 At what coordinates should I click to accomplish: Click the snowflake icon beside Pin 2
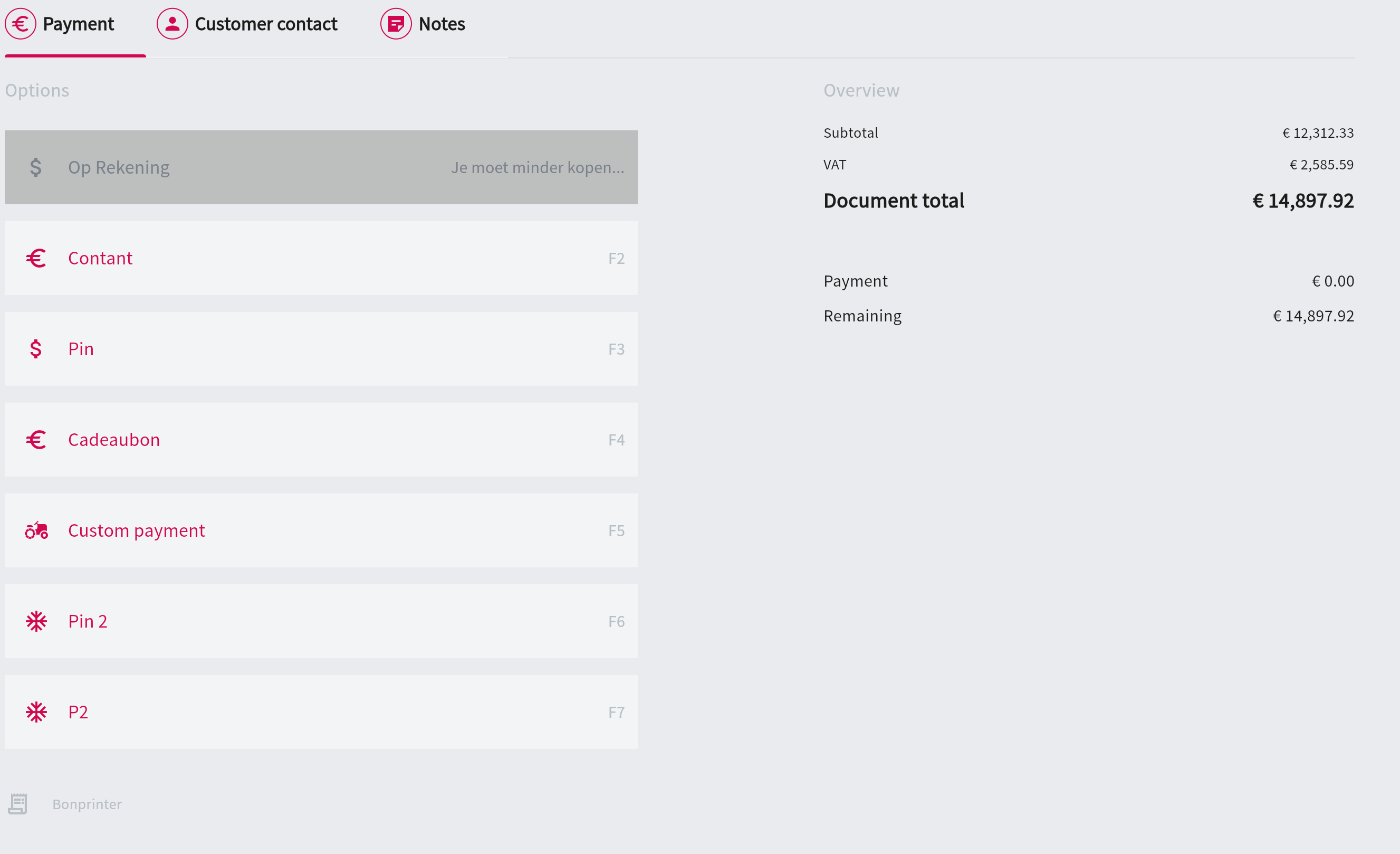point(36,621)
